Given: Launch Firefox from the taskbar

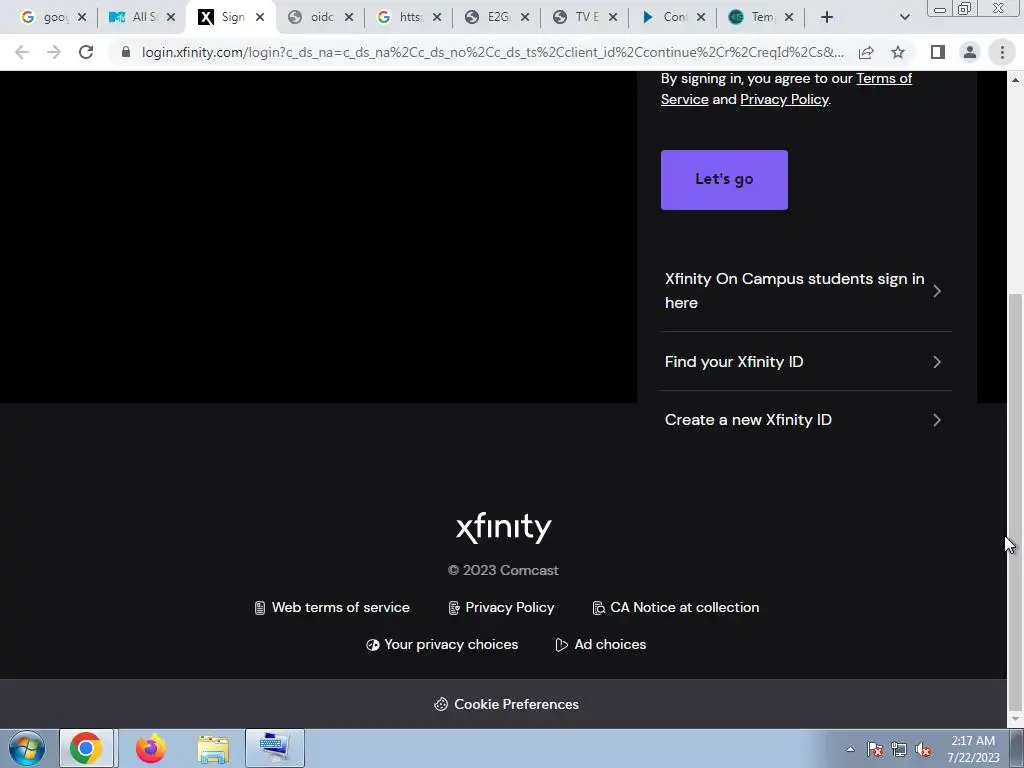Looking at the screenshot, I should coord(150,748).
